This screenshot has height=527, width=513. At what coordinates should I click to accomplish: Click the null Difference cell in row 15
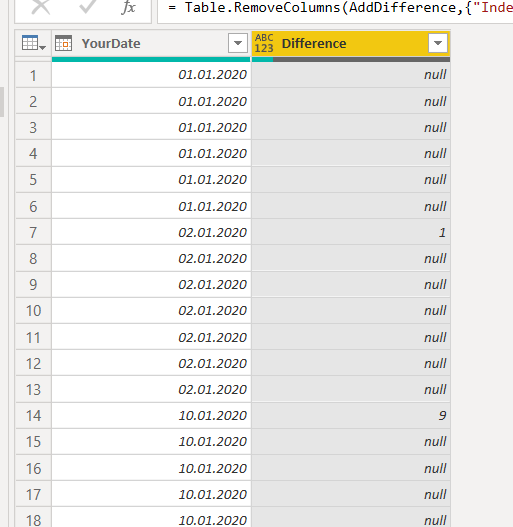pos(351,442)
